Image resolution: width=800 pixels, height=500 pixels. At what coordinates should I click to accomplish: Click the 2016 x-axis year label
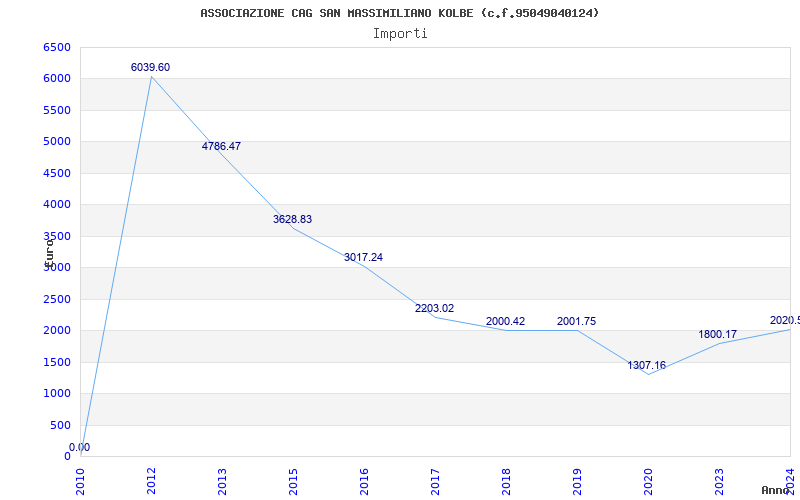[x=364, y=482]
